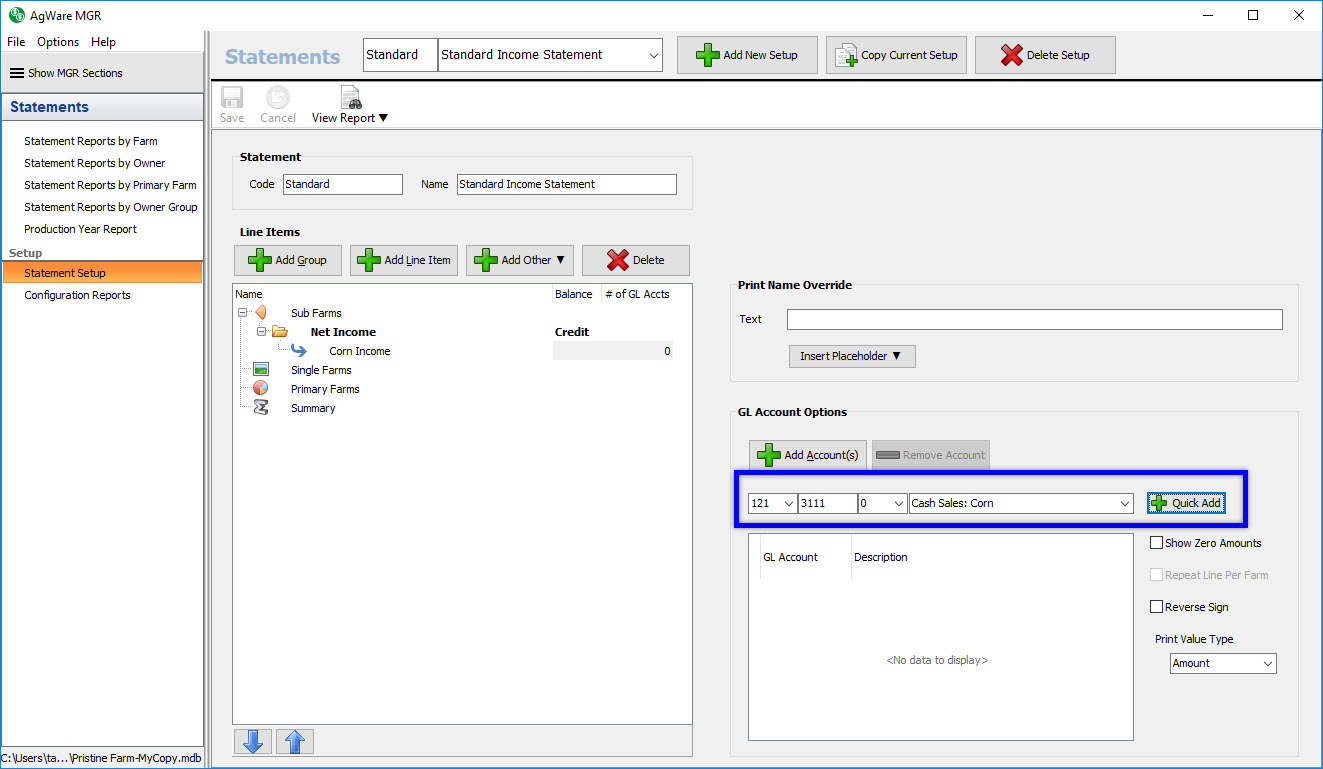The height and width of the screenshot is (769, 1323).
Task: Click the Single Farms picture icon
Action: pos(261,370)
